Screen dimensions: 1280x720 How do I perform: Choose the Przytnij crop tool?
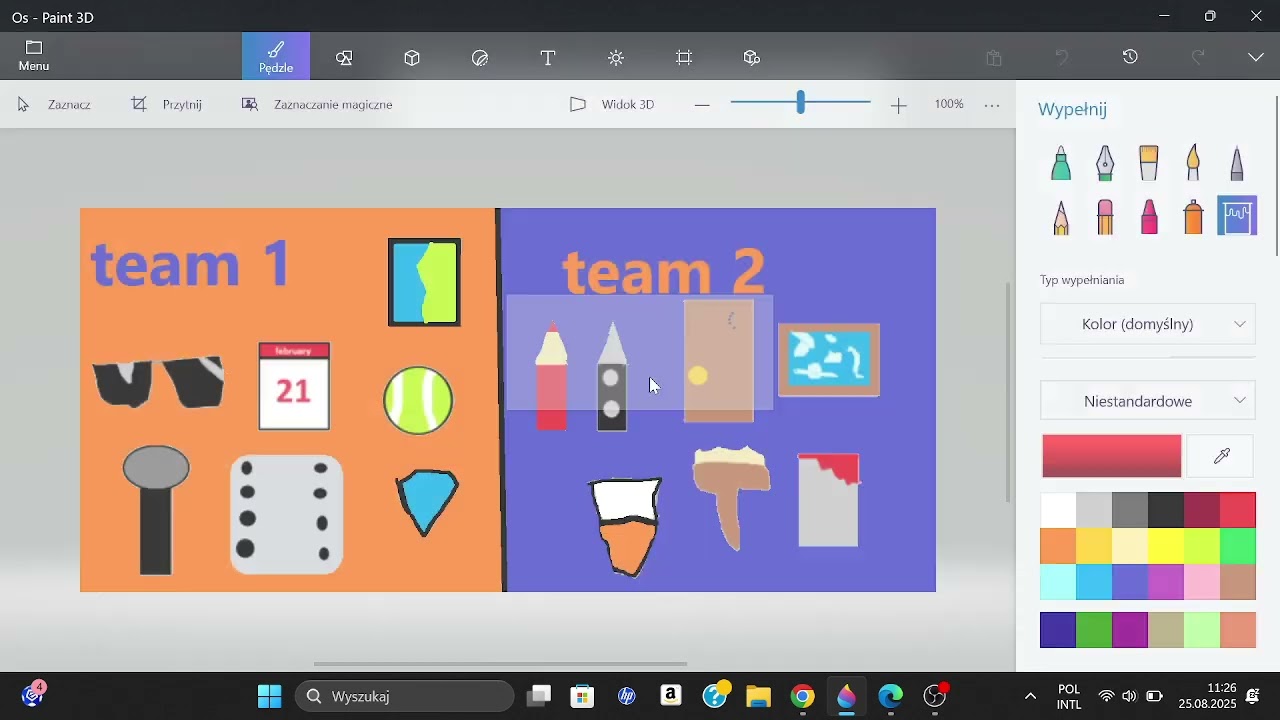coord(167,104)
